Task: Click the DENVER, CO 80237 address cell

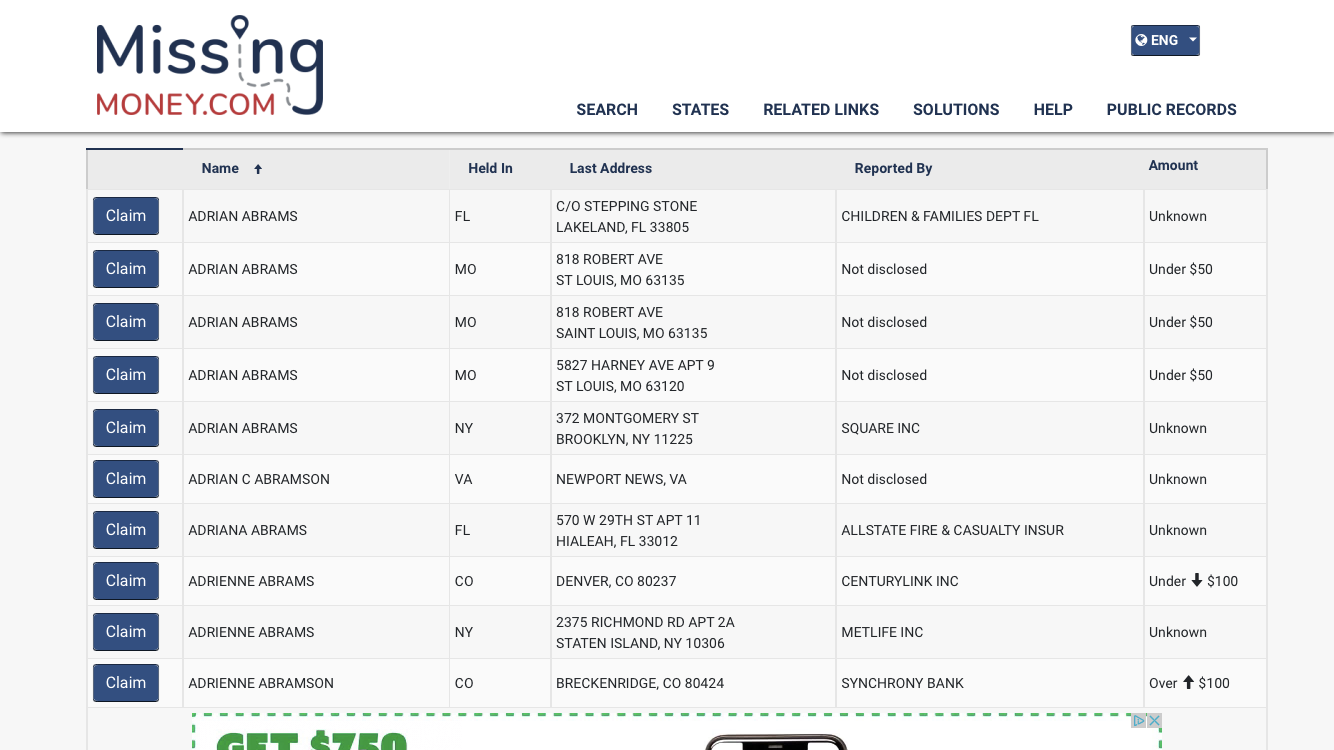Action: pyautogui.click(x=693, y=581)
